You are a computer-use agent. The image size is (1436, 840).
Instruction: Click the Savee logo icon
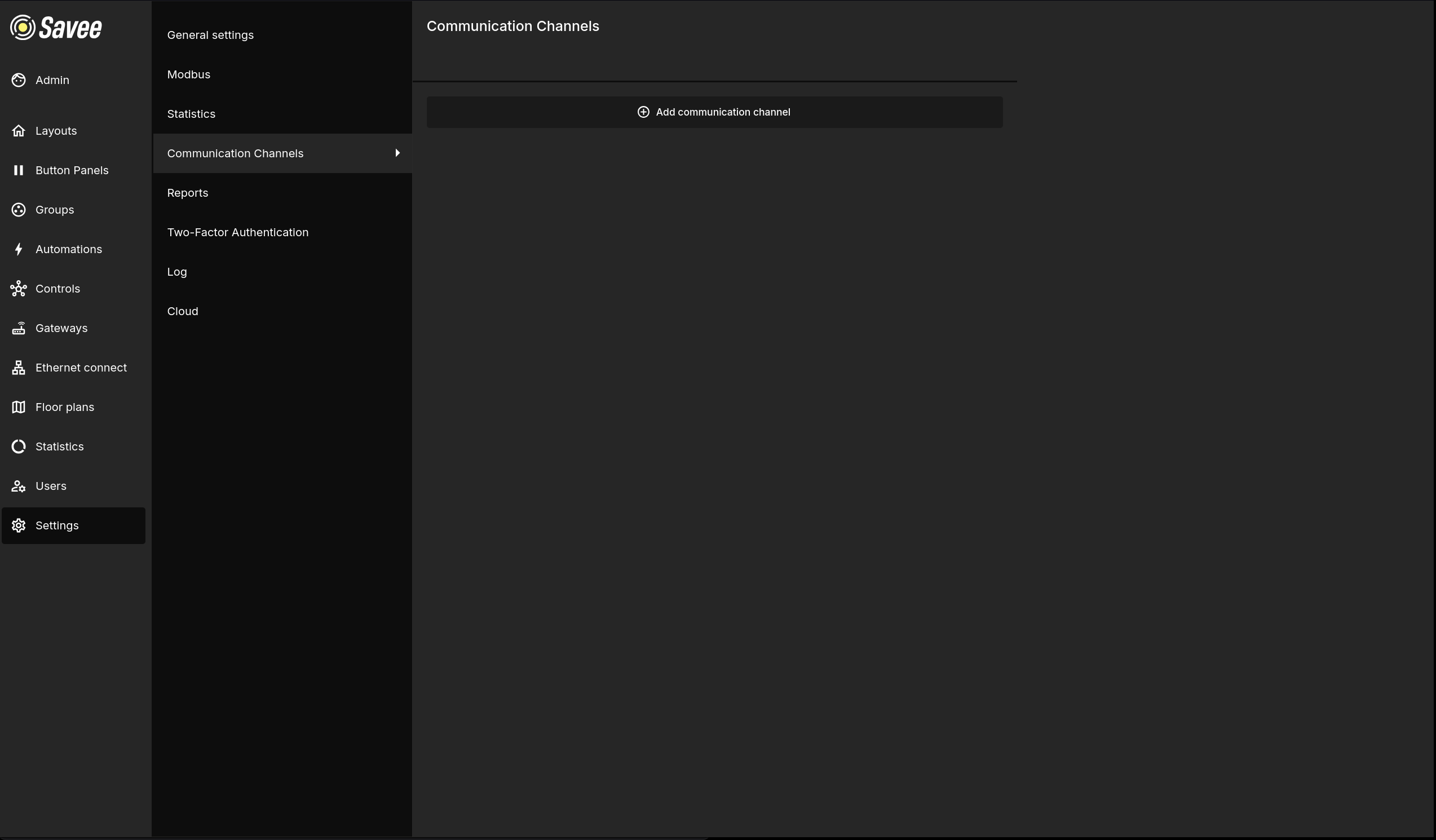tap(23, 28)
